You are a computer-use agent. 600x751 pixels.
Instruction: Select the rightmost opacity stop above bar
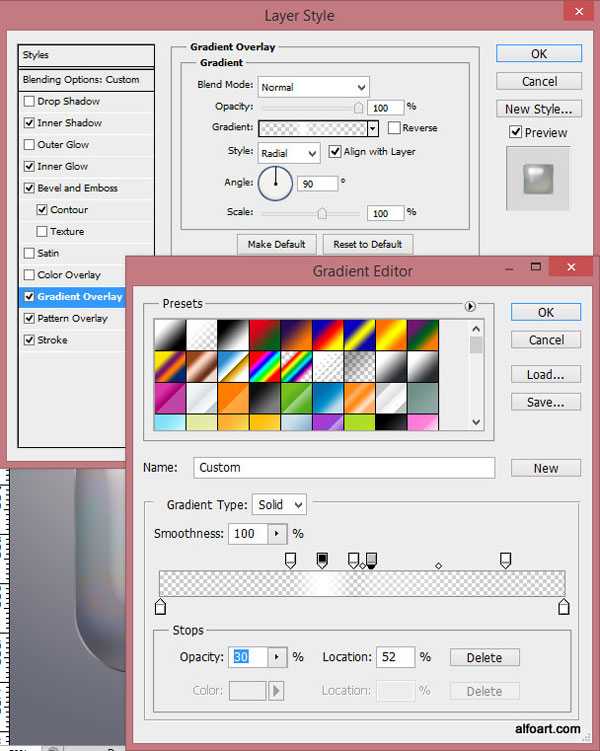[x=505, y=560]
